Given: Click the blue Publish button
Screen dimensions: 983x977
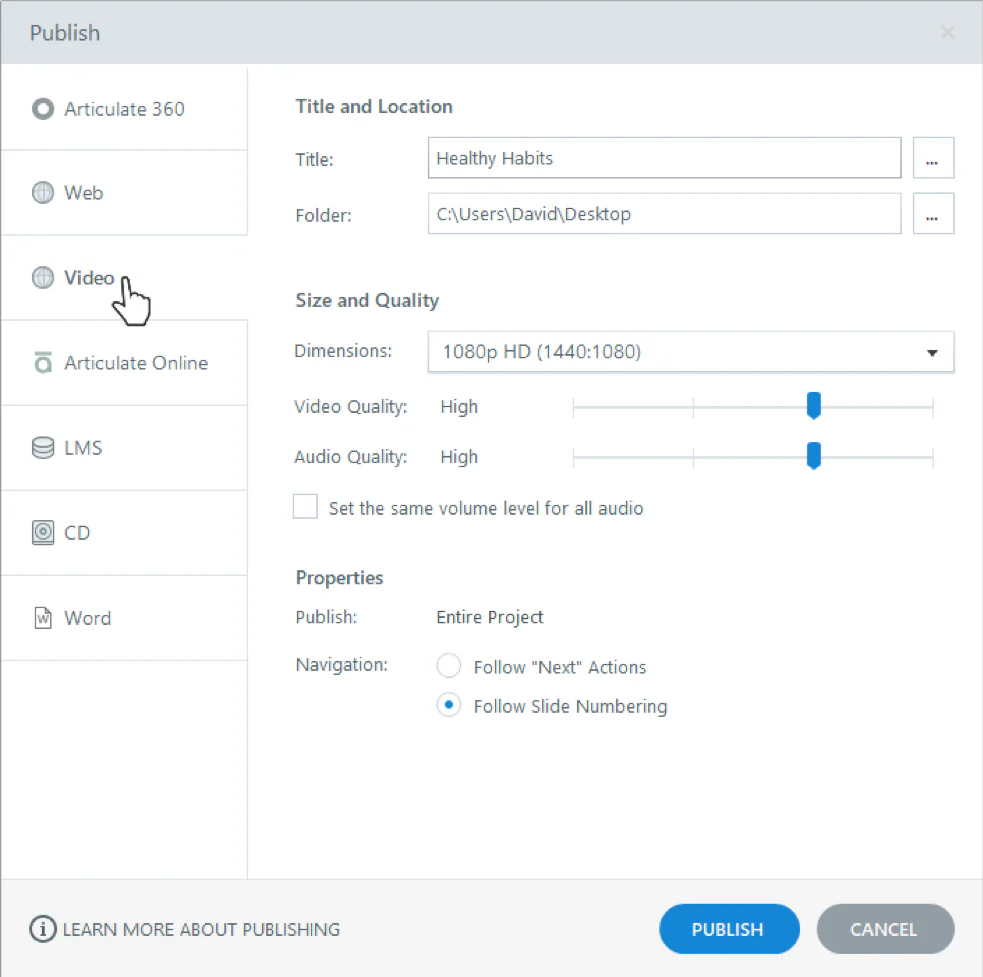Looking at the screenshot, I should click(729, 929).
